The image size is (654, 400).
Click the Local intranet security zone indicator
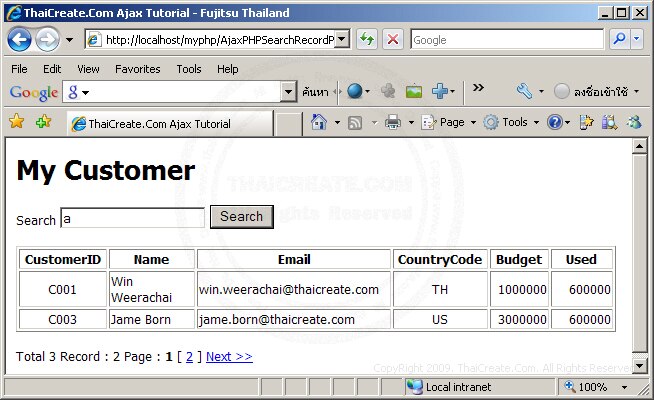point(480,387)
